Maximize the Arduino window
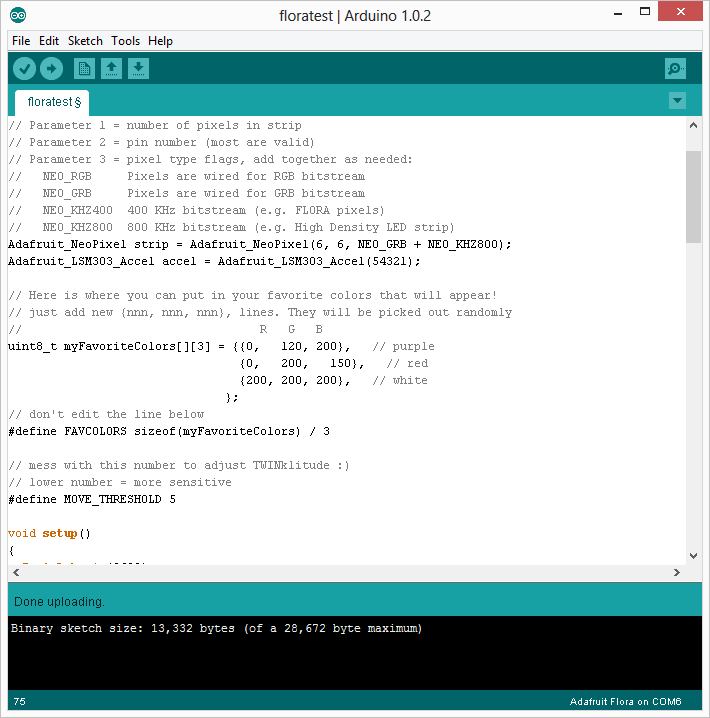This screenshot has width=710, height=718. (645, 12)
